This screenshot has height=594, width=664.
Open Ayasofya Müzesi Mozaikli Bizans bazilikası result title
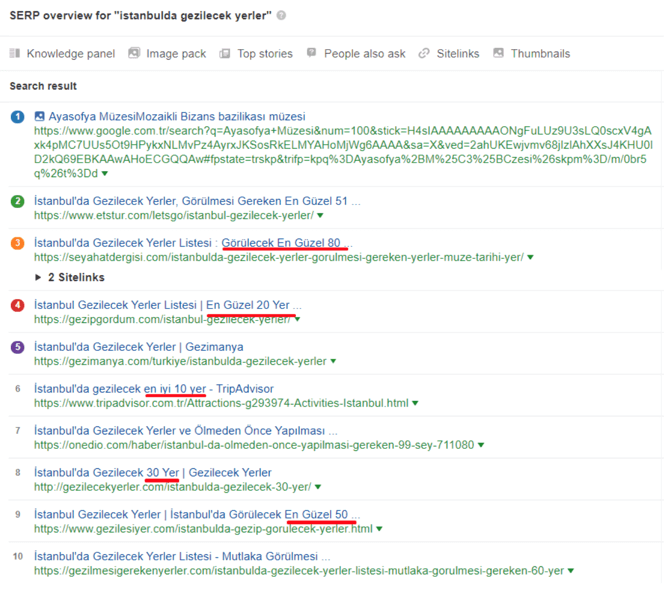coord(177,116)
